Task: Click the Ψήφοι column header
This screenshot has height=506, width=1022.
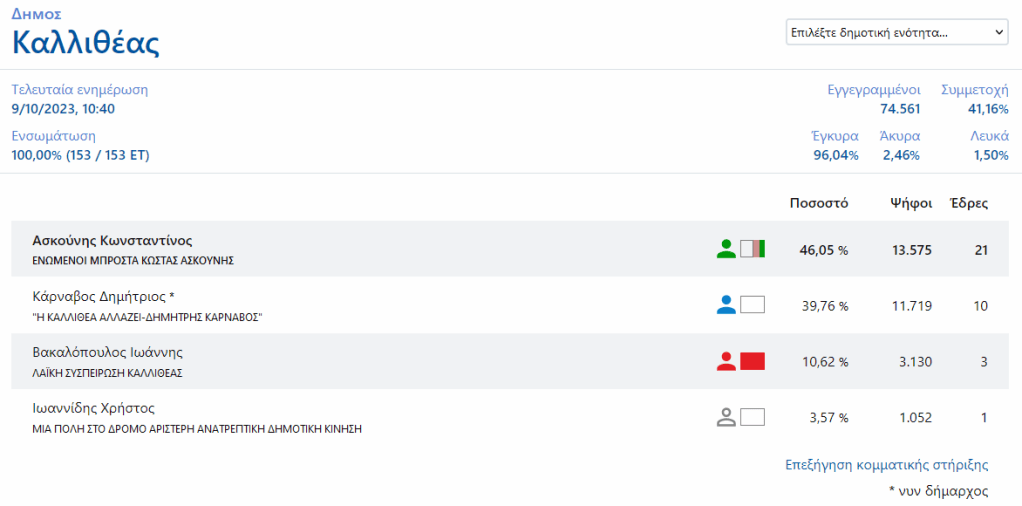Action: tap(911, 203)
